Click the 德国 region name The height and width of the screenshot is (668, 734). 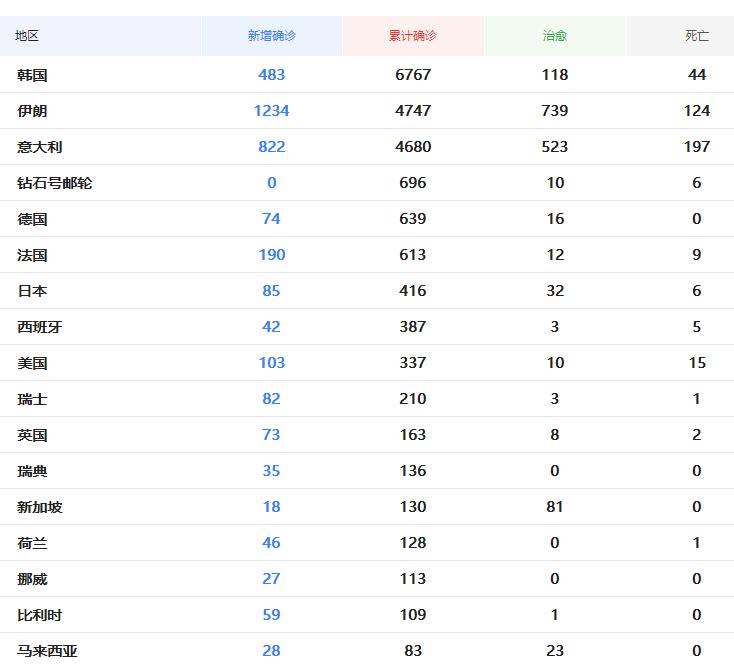coord(32,219)
